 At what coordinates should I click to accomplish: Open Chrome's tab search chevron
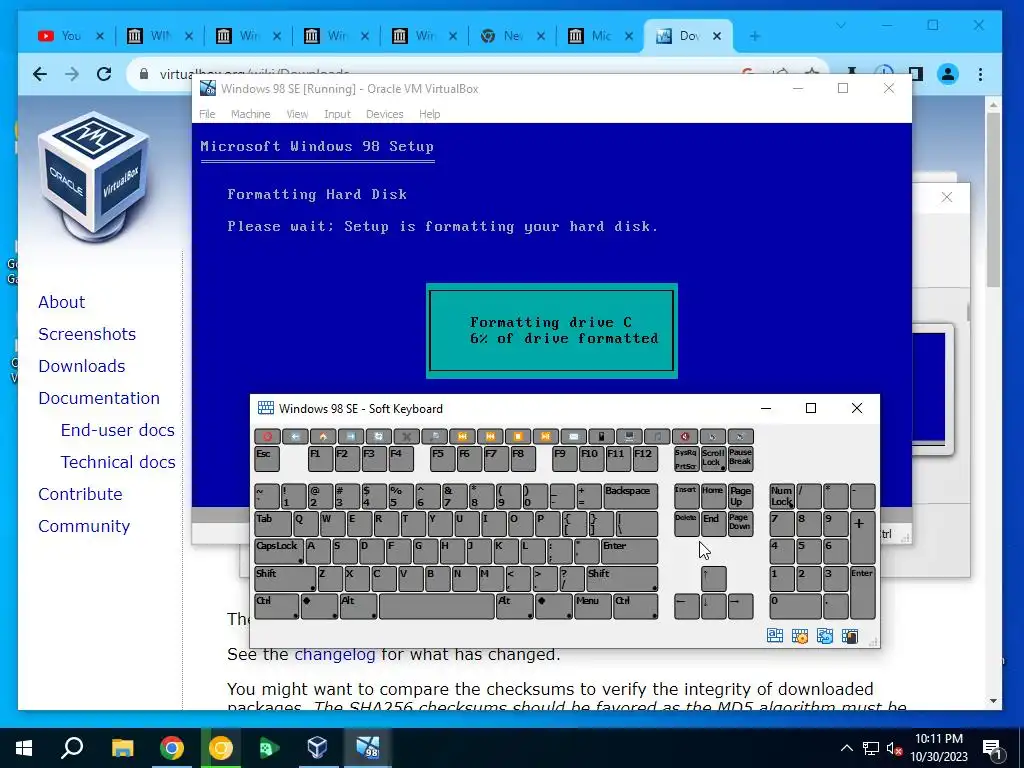840,25
